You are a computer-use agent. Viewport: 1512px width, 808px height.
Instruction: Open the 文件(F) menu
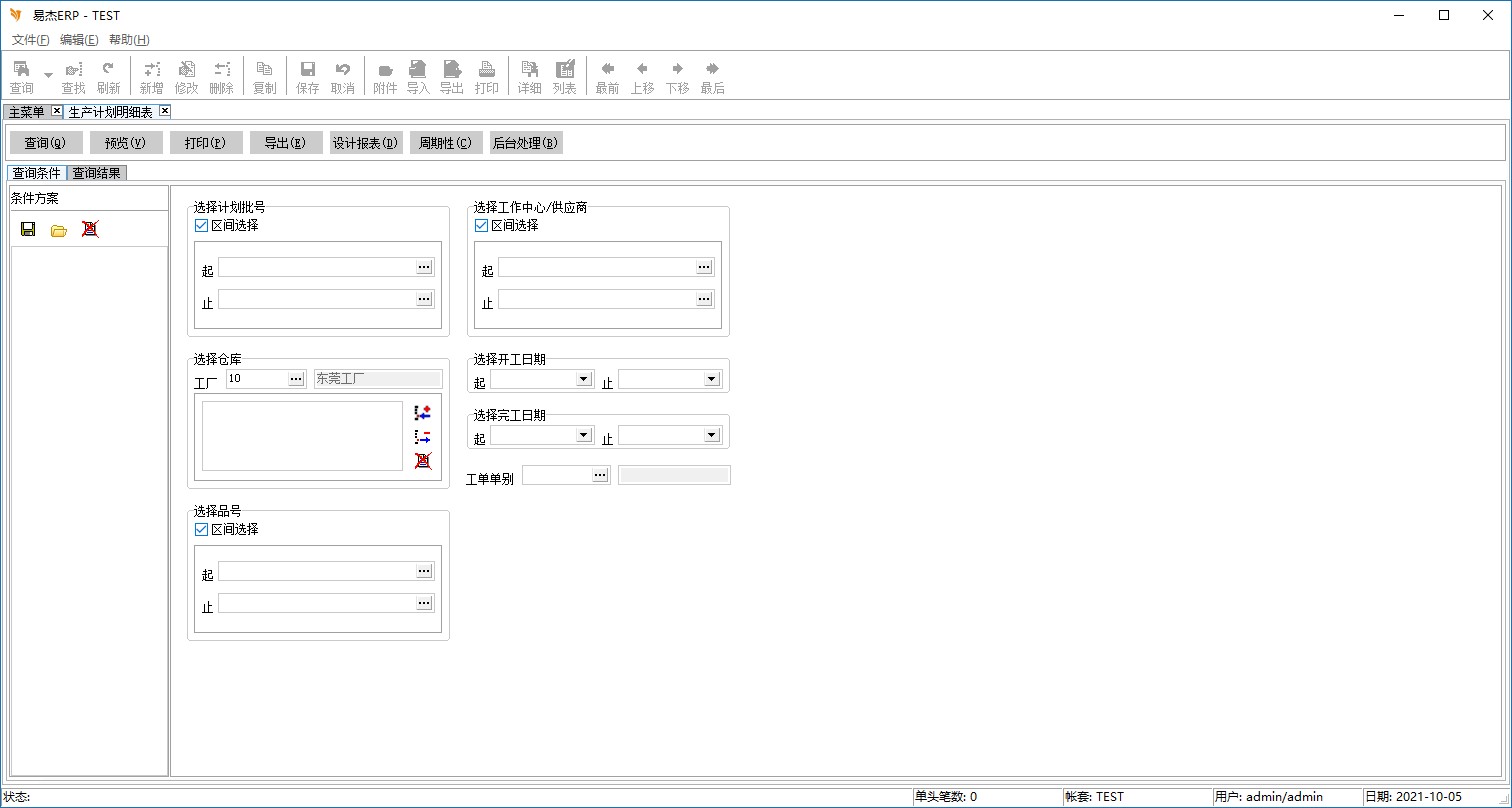tap(30, 40)
